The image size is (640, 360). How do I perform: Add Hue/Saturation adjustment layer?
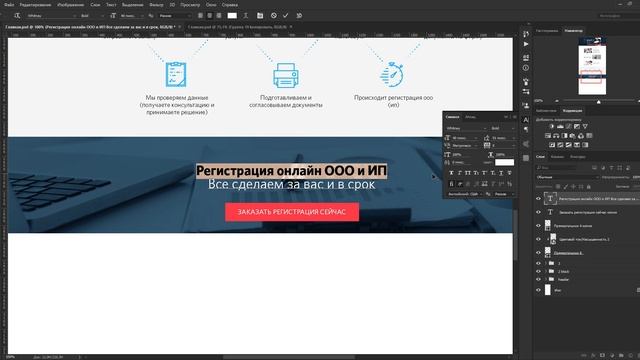coord(548,136)
